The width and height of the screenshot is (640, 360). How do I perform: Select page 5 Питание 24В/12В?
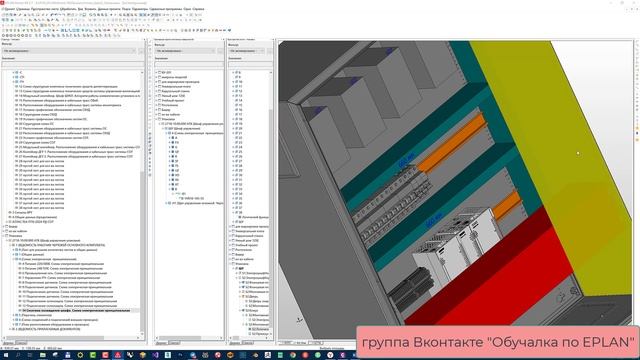click(61, 269)
